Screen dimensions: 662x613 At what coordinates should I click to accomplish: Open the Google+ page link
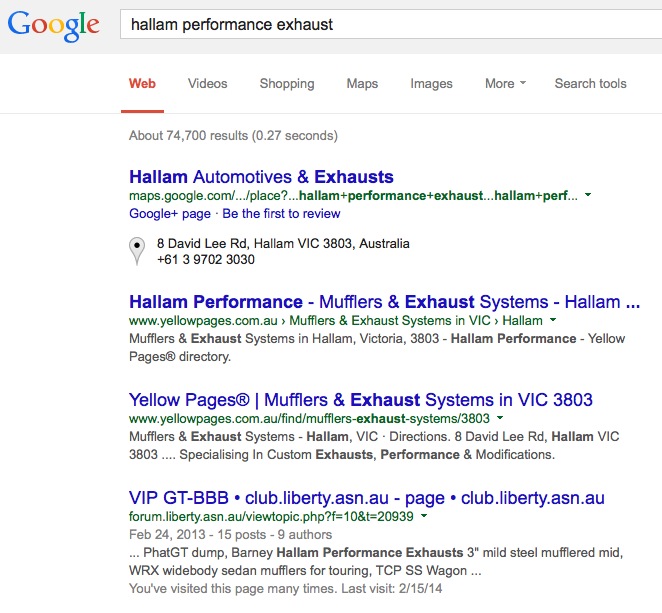pos(170,214)
